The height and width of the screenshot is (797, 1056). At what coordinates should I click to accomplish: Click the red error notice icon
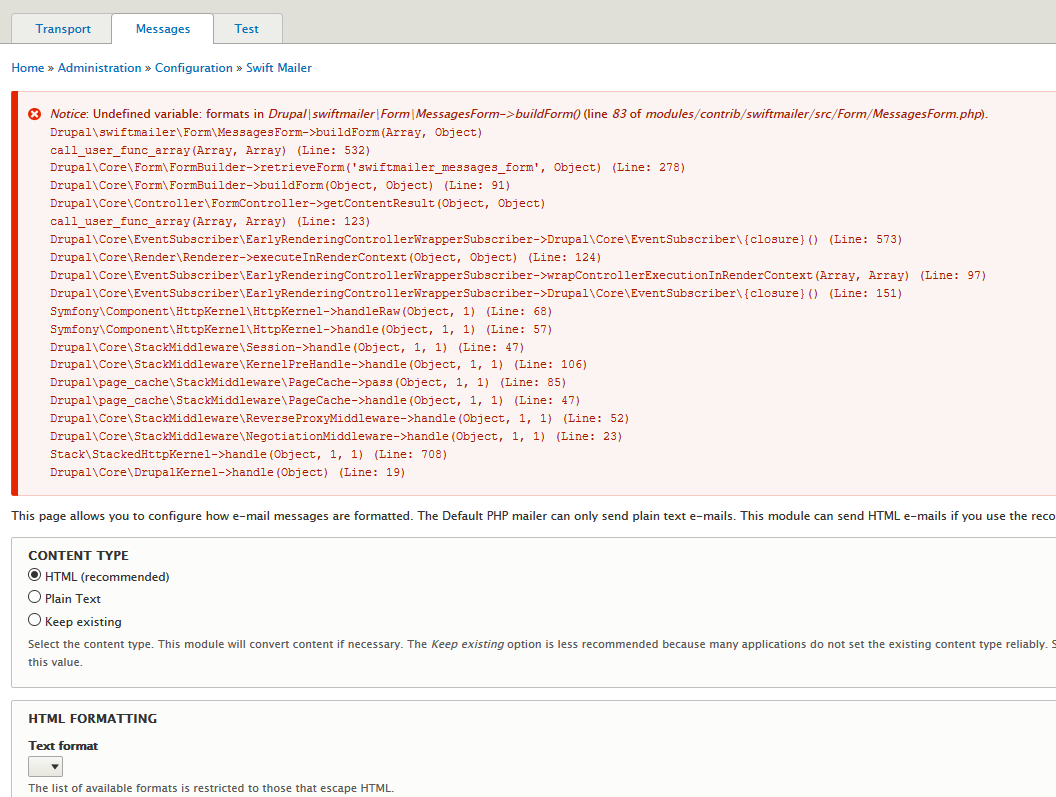pos(34,113)
